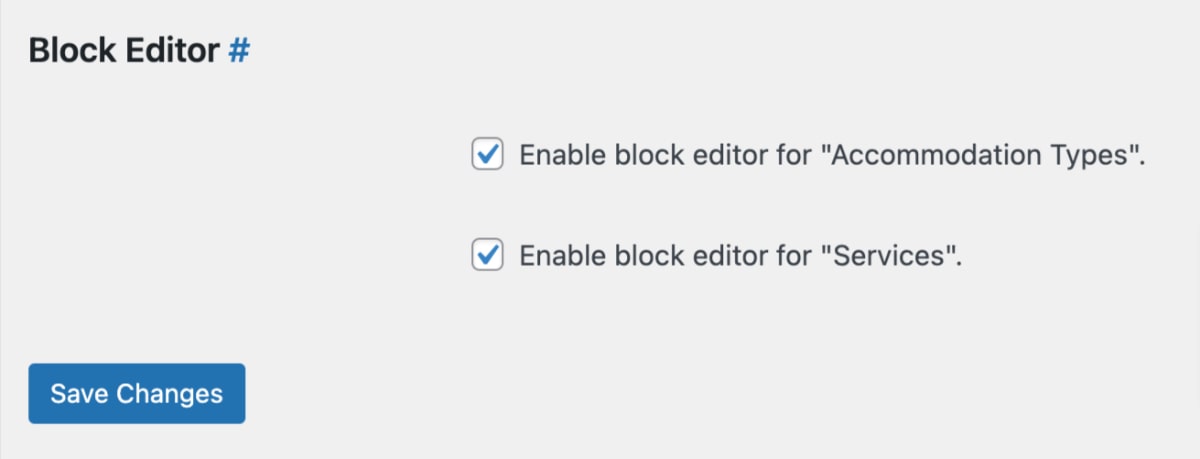The image size is (1200, 459).
Task: Disable block editor for Services
Action: pos(487,255)
